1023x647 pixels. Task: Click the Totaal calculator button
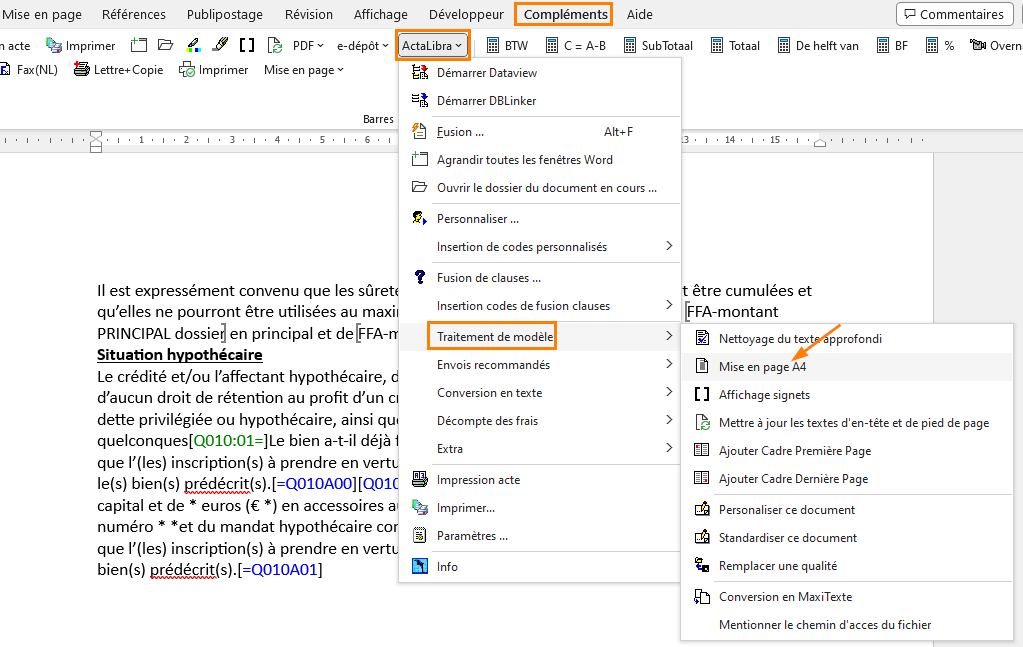tap(735, 46)
